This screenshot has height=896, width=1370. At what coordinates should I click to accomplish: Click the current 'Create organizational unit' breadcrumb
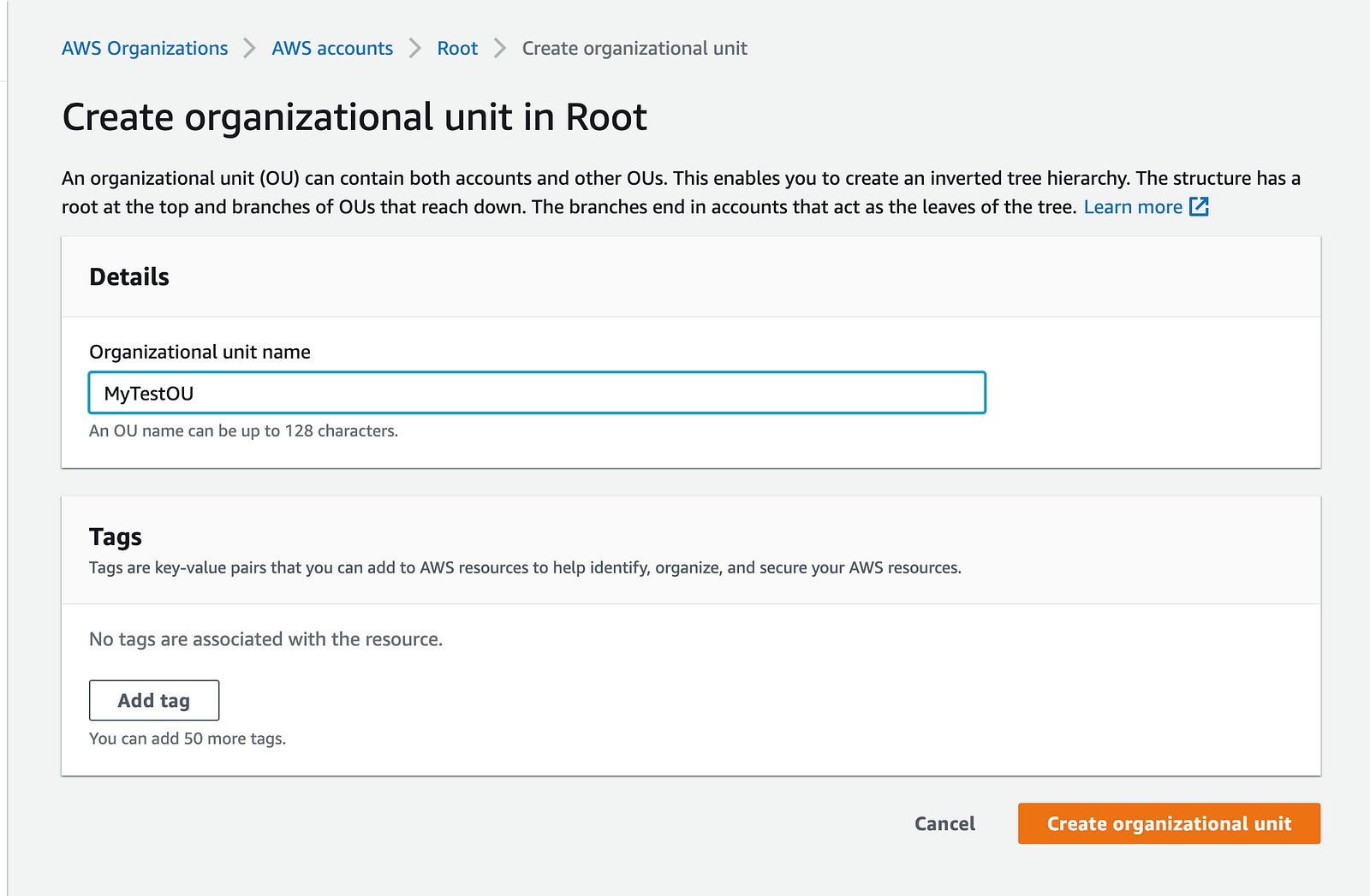point(634,49)
